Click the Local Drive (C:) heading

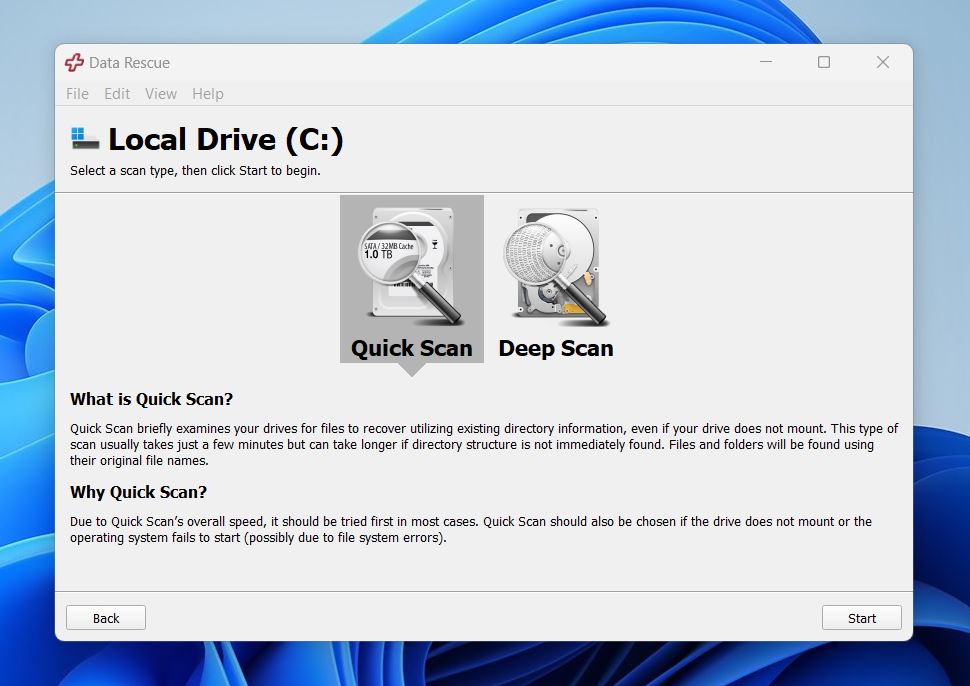226,139
